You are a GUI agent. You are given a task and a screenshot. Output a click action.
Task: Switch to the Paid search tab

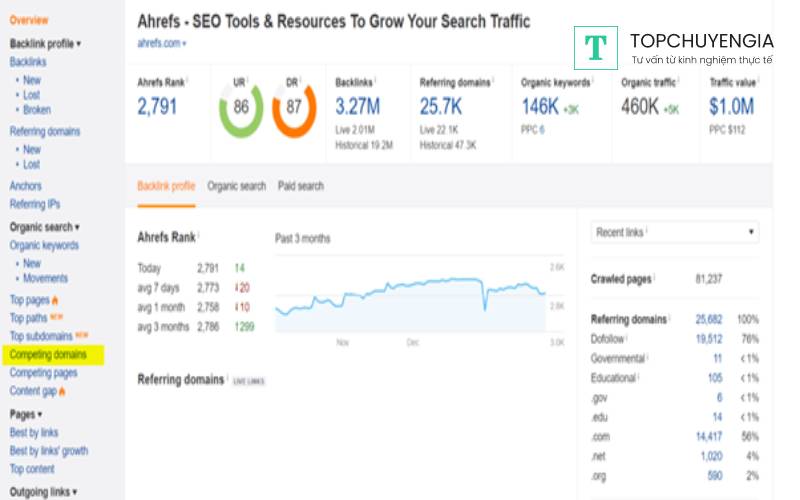(300, 186)
